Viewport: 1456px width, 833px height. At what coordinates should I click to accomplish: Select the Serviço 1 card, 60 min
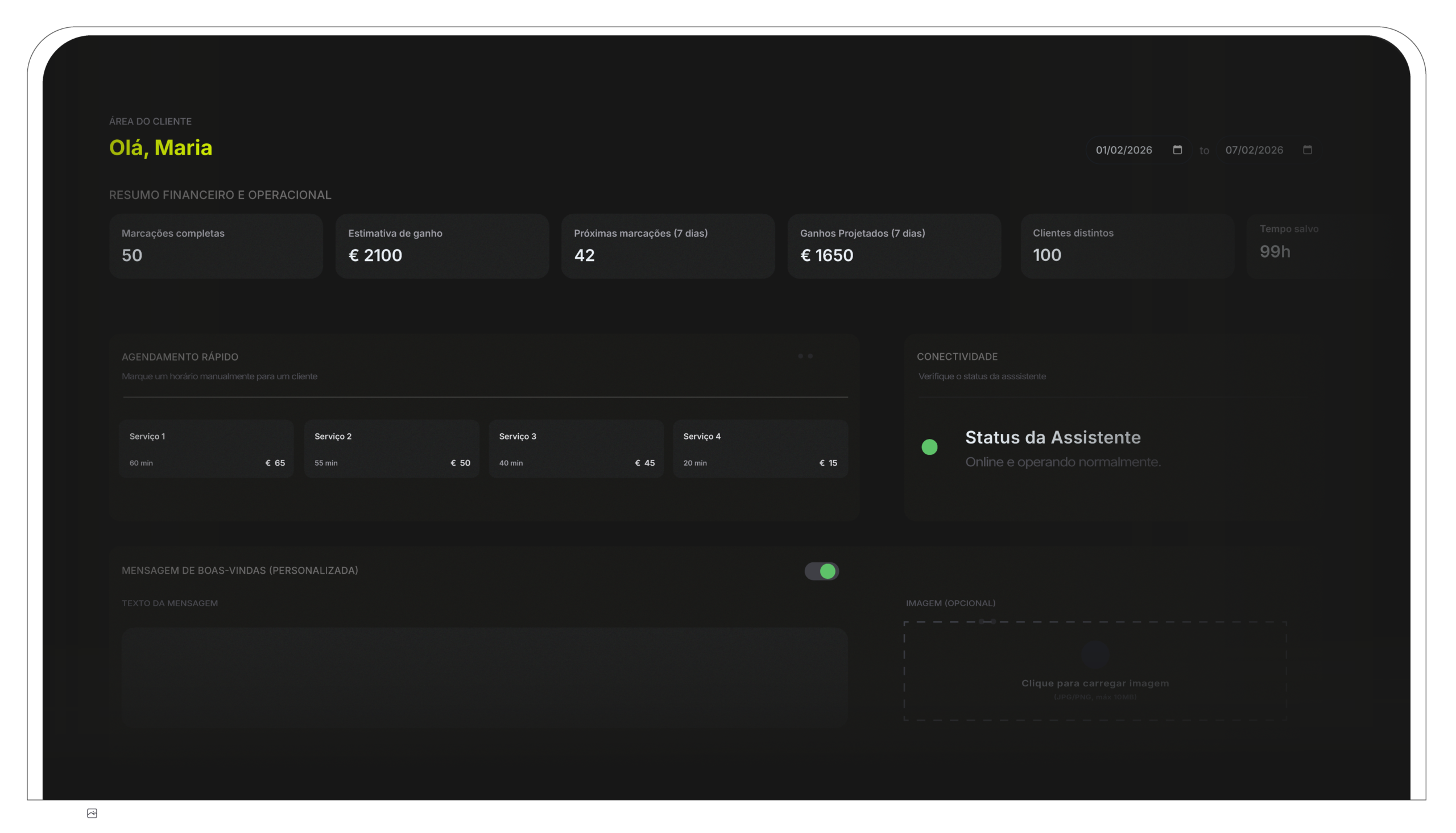coord(206,449)
